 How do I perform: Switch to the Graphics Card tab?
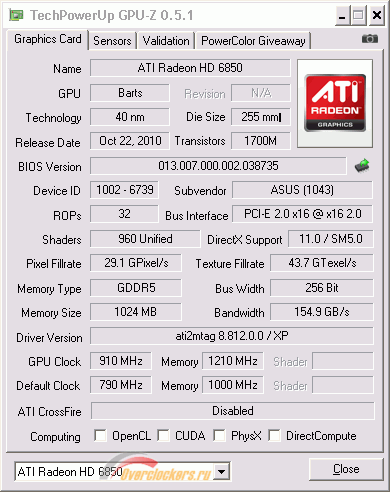[x=48, y=39]
